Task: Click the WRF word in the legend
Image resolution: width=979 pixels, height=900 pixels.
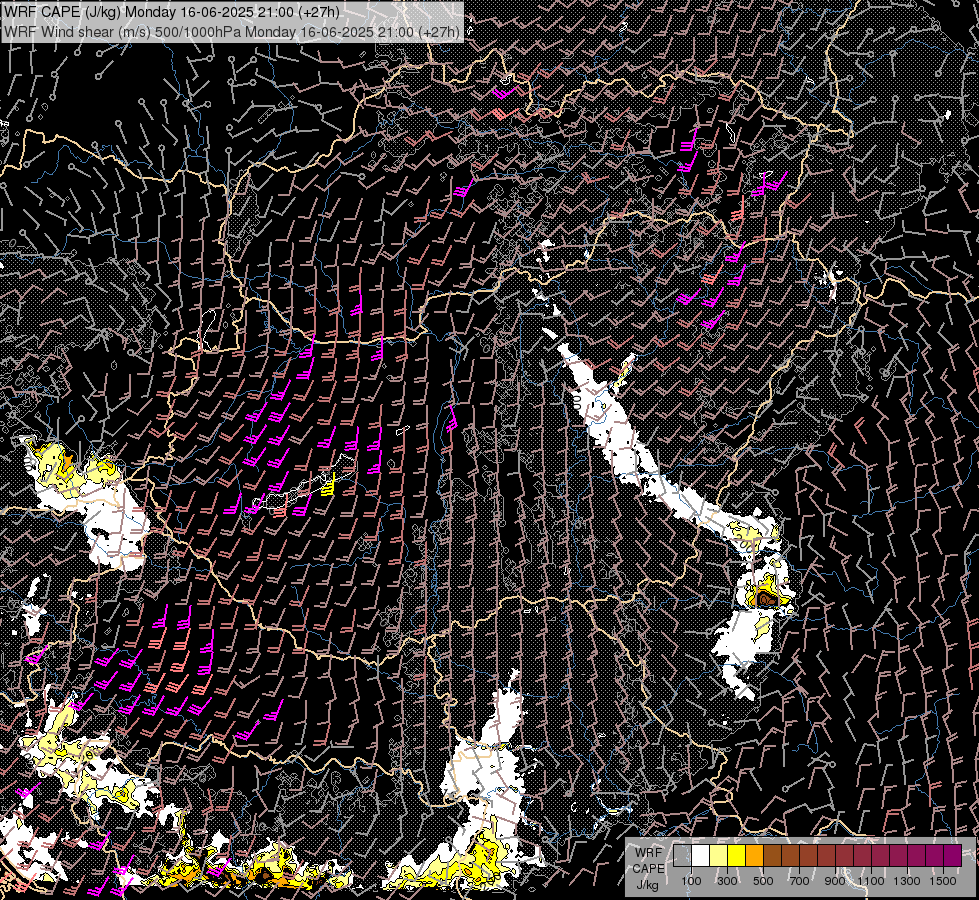Action: tap(649, 853)
